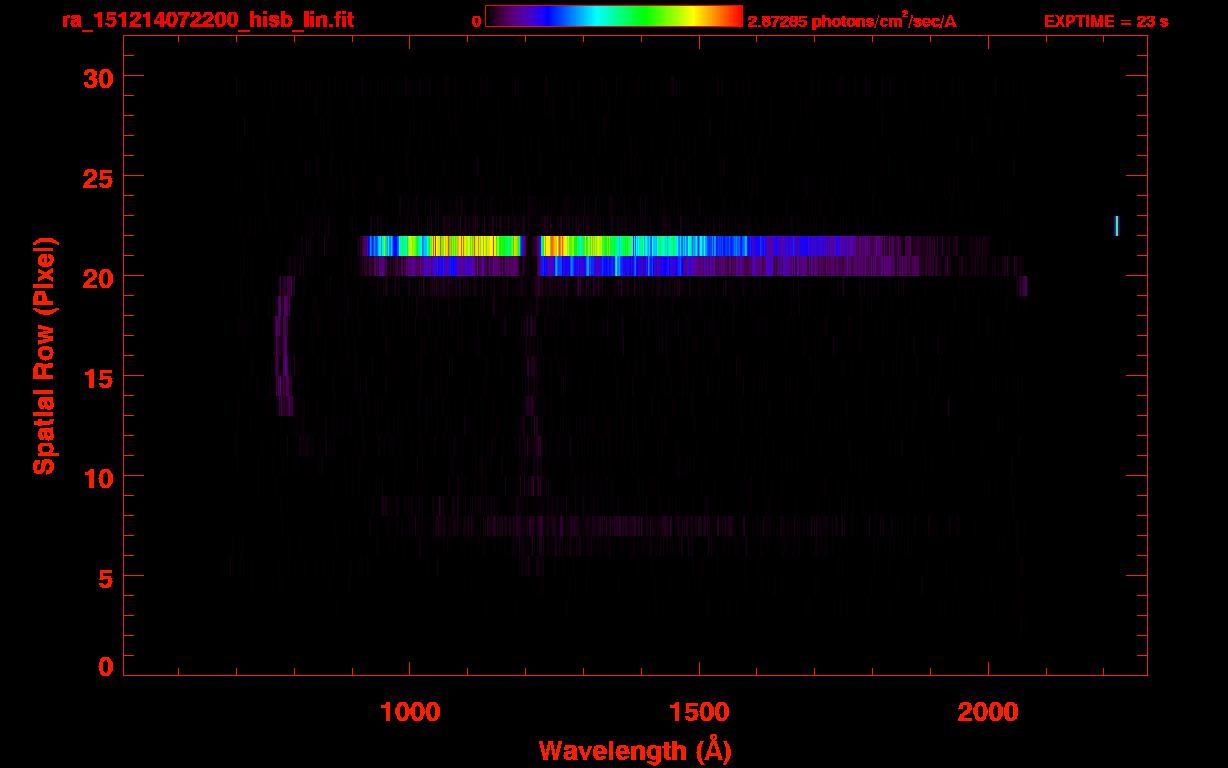
Task: Click the y-axis tick label 10
Action: coord(97,477)
